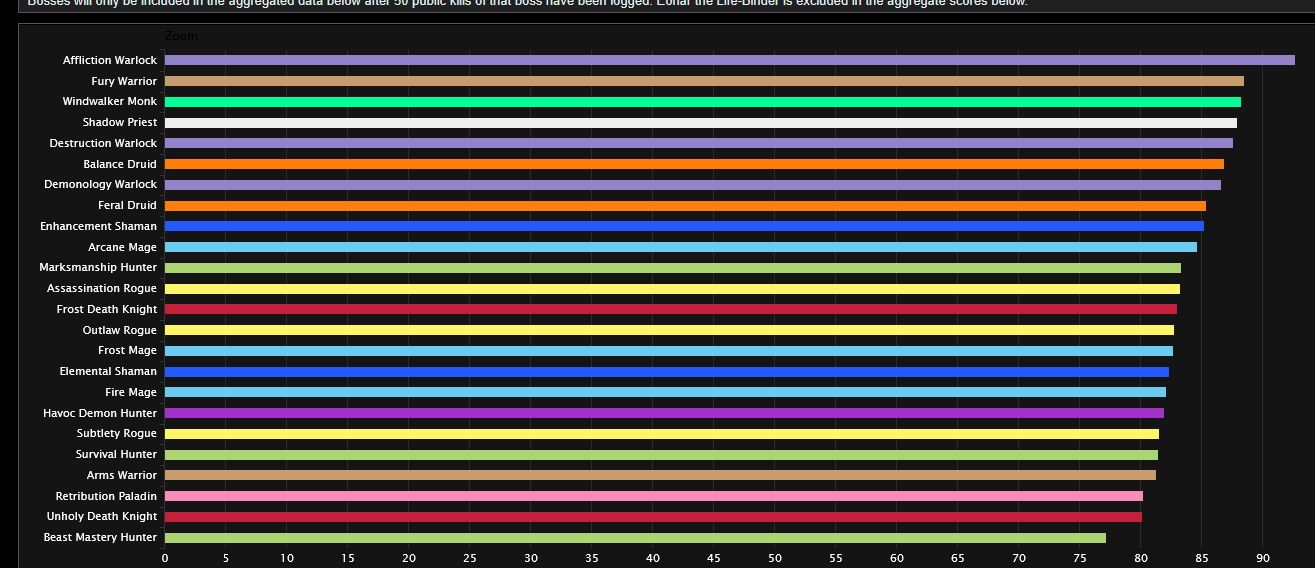Select the Balance Druid bar
The width and height of the screenshot is (1315, 568).
(x=694, y=164)
